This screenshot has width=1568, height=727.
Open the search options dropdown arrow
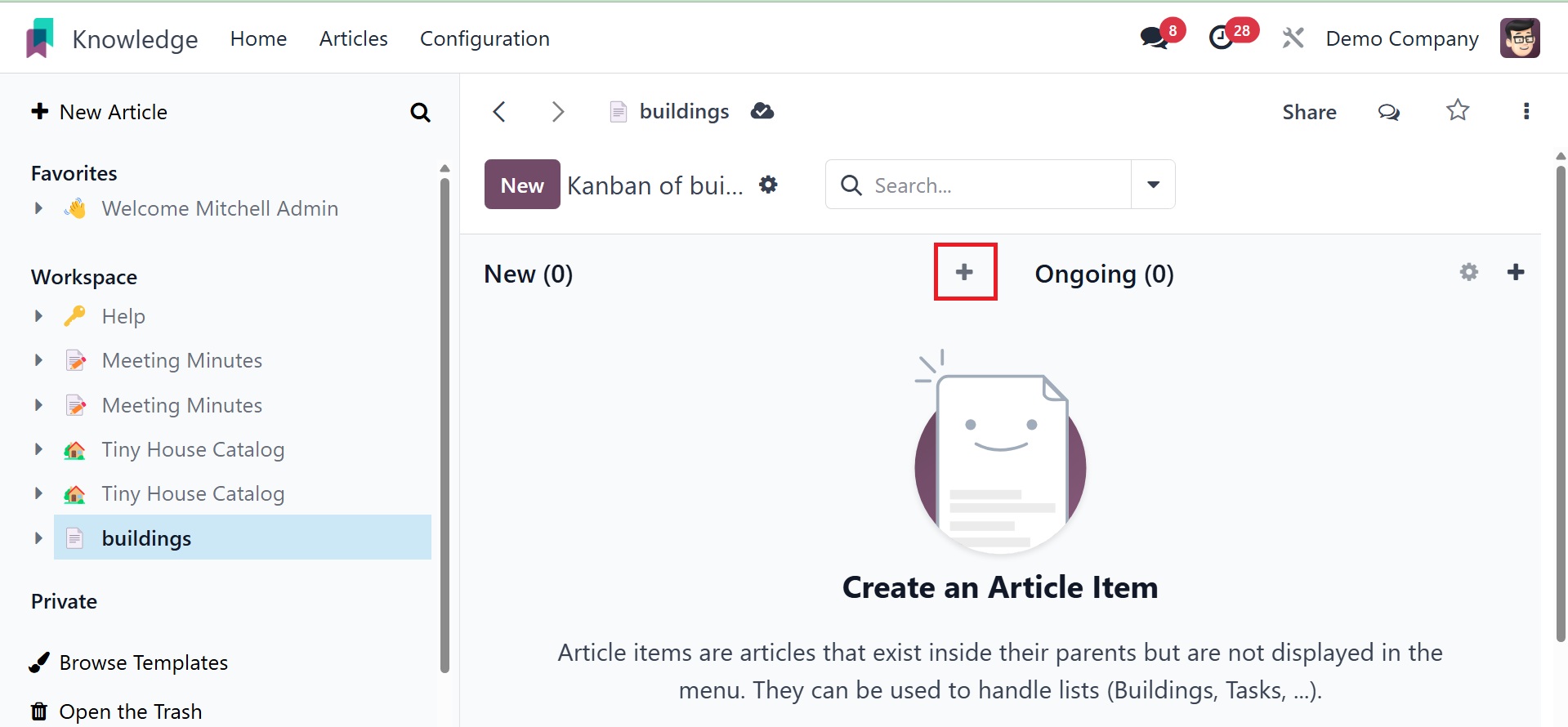[x=1153, y=185]
